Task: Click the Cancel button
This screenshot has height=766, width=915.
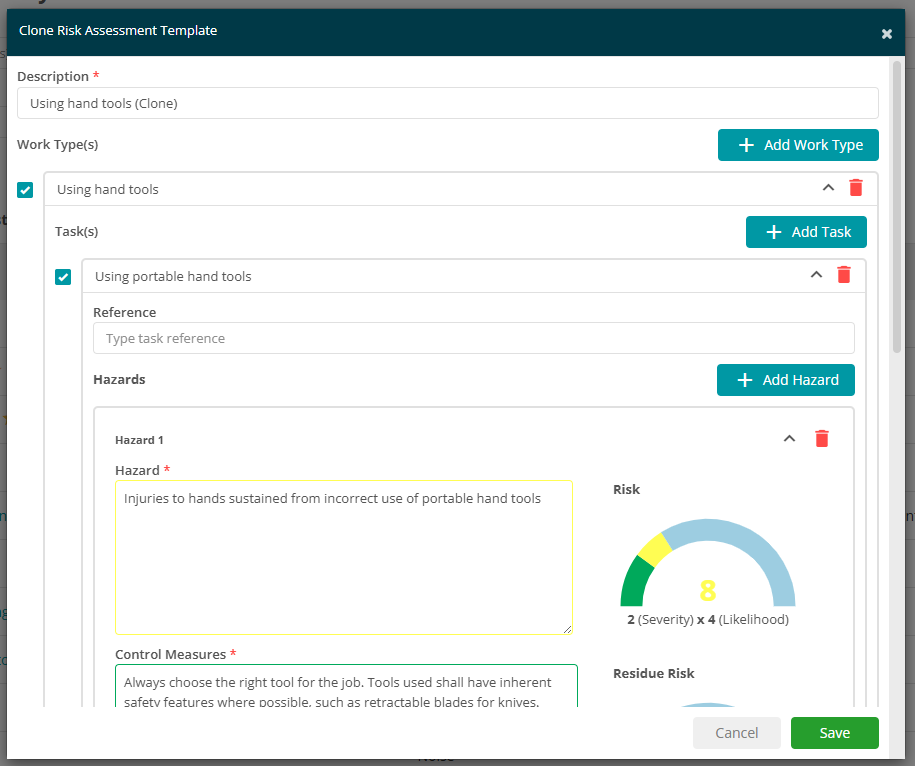Action: tap(736, 733)
